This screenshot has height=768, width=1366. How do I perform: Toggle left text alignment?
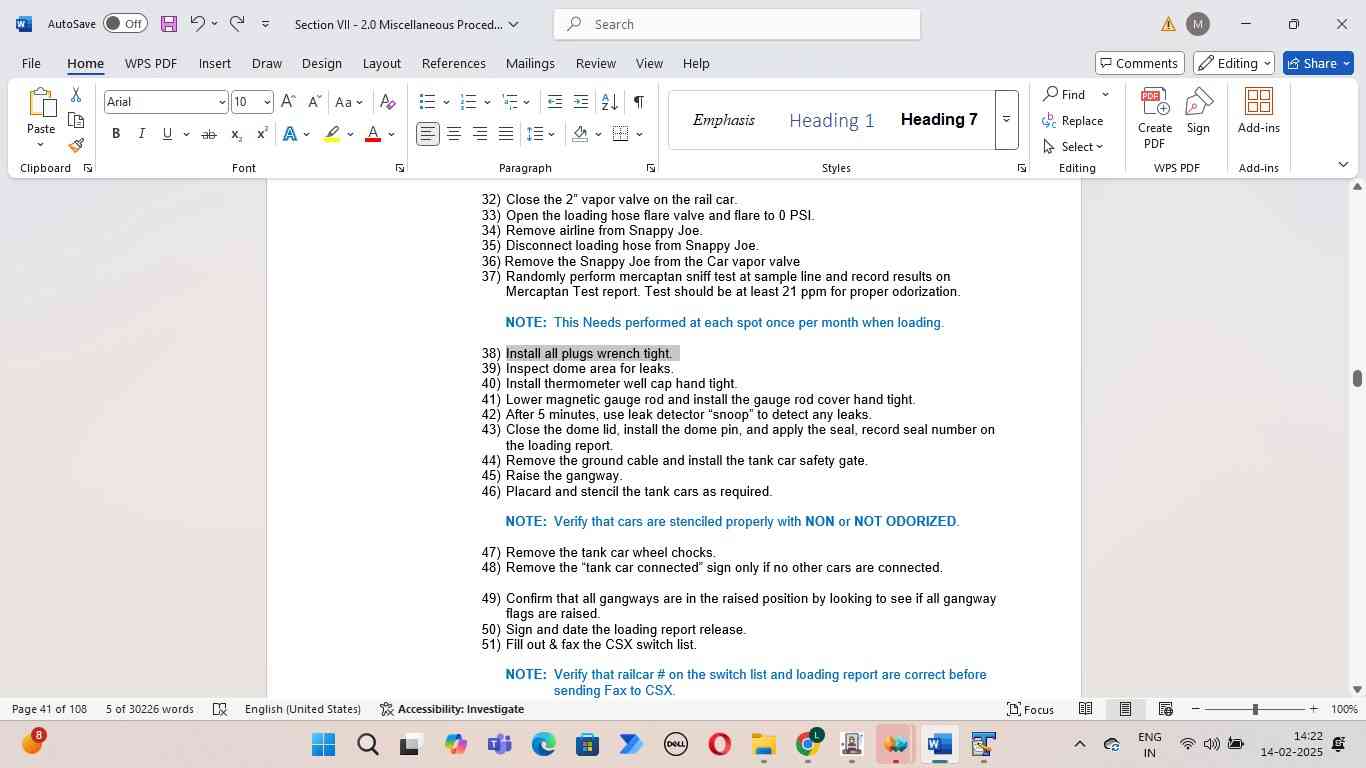[428, 134]
